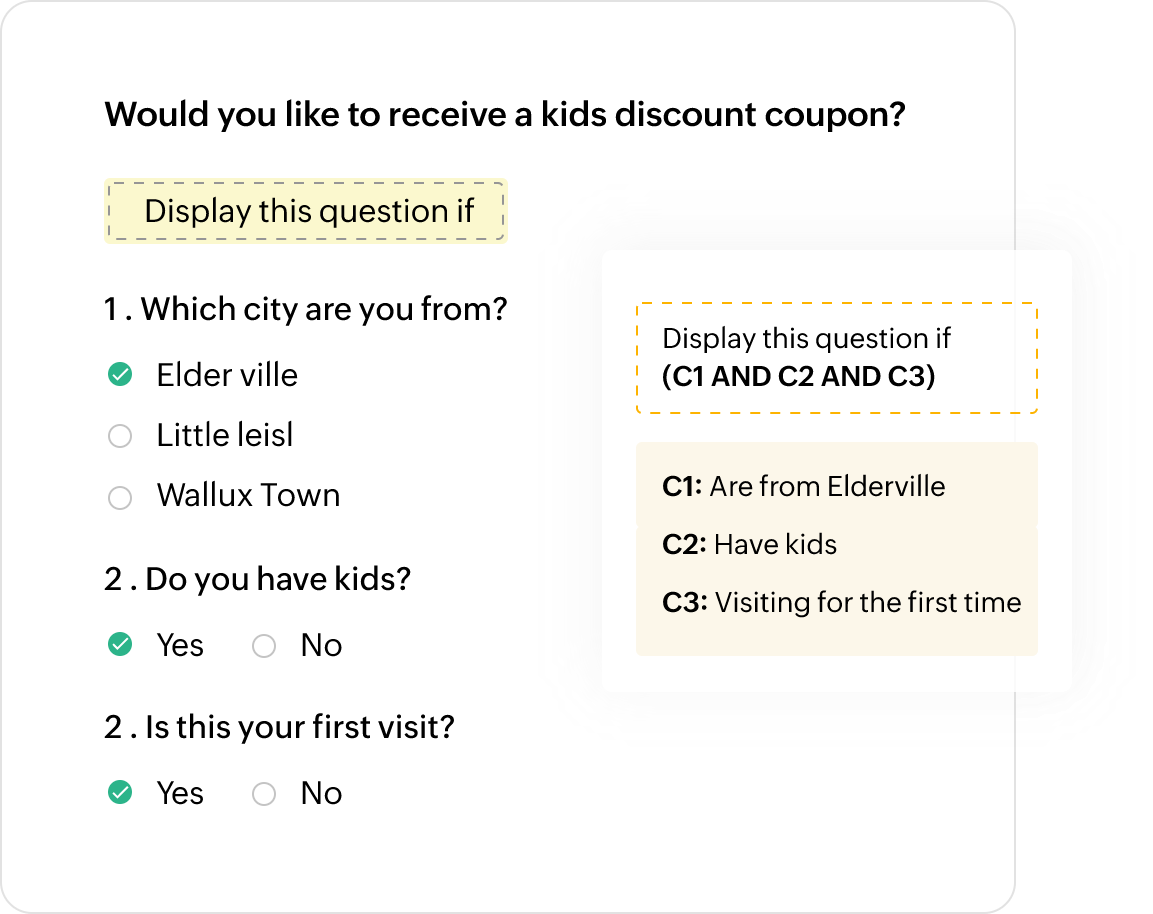Click the C1 AND C2 AND C3 condition box
1153x914 pixels.
(836, 358)
